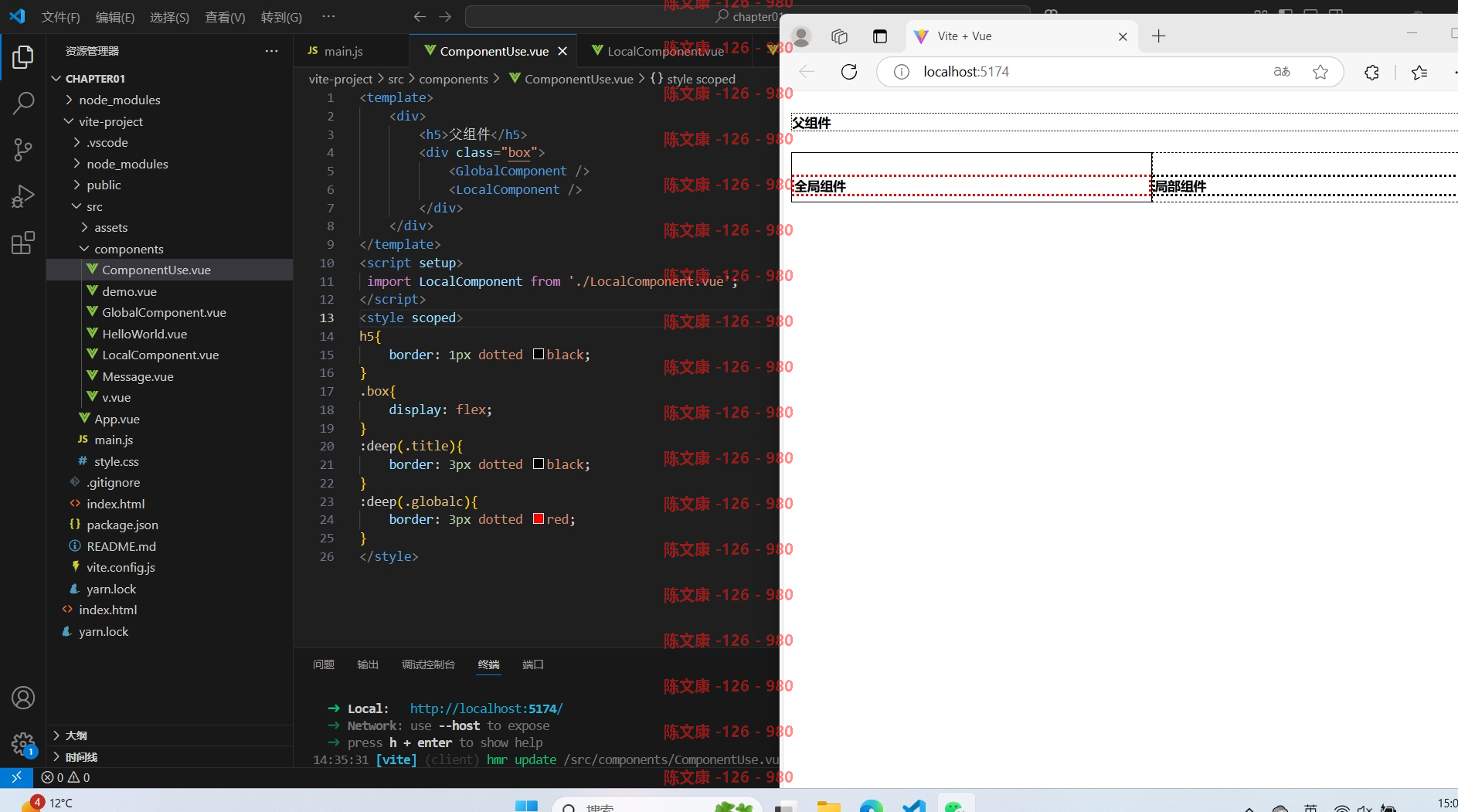
Task: Close the ComponentUse.vue editor tab
Action: point(562,51)
